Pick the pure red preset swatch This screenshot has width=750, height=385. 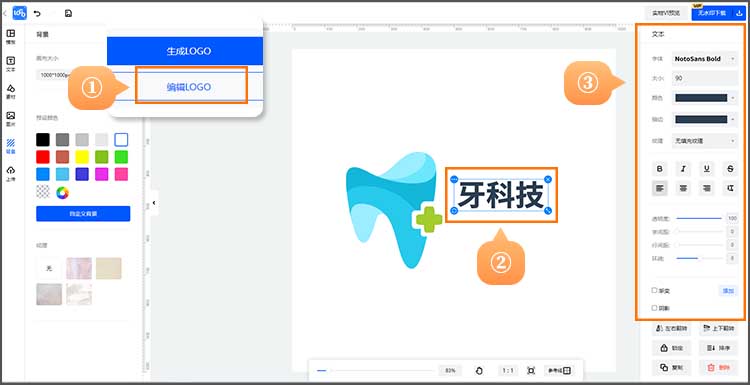tap(43, 157)
